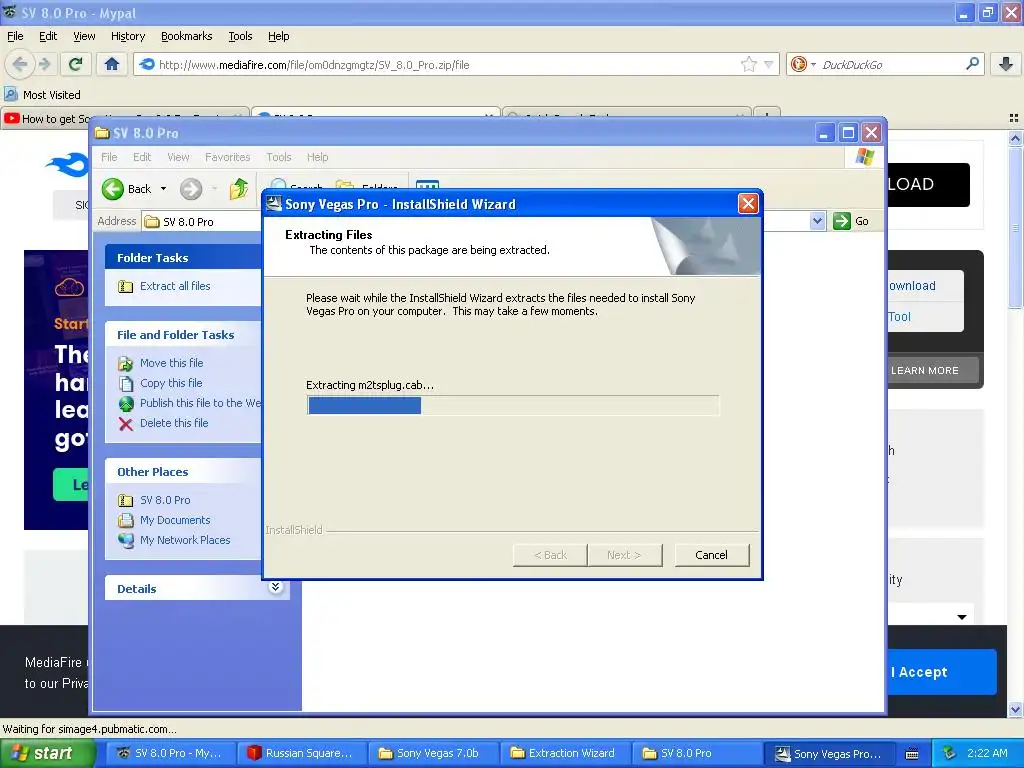The image size is (1024, 768).
Task: Click the Windows Start button
Action: (x=47, y=753)
